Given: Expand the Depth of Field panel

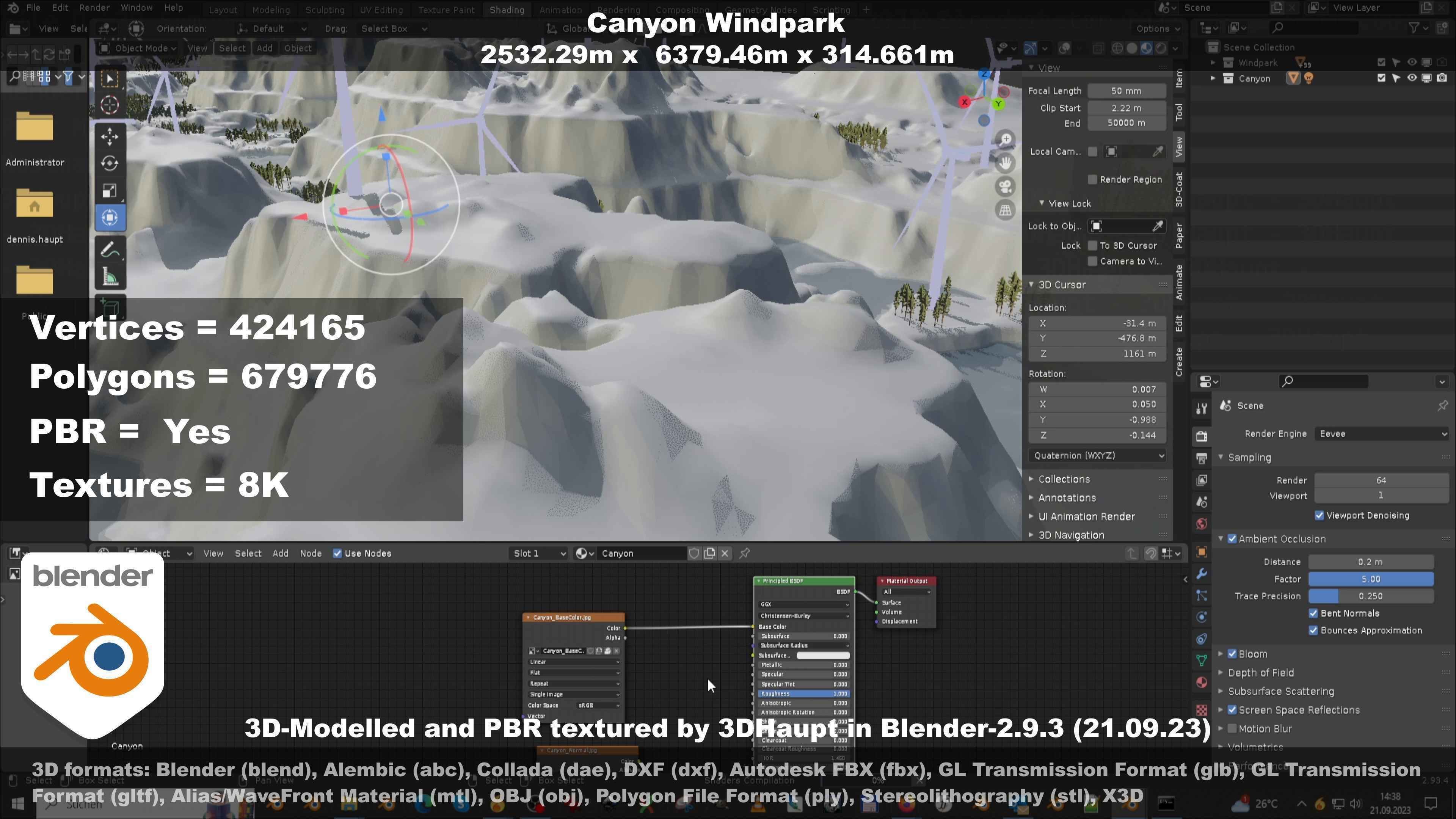Looking at the screenshot, I should point(1261,673).
